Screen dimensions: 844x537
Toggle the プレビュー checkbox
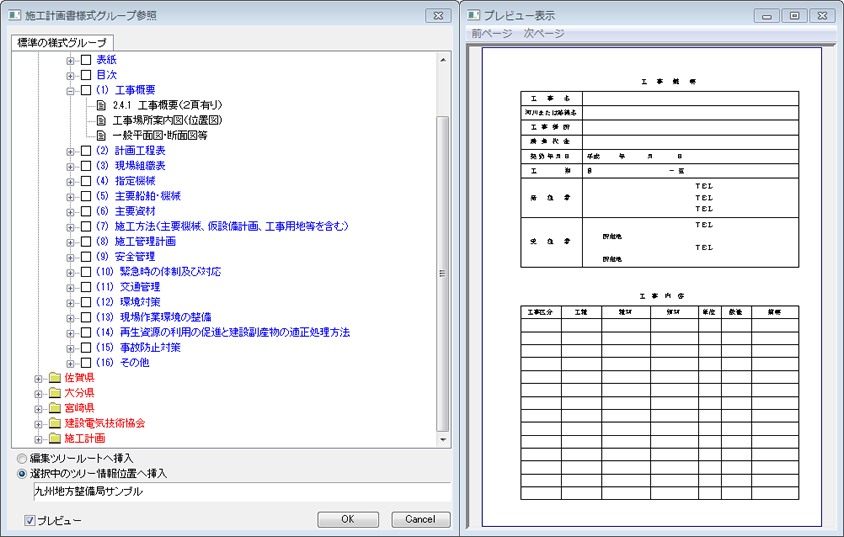coord(29,521)
